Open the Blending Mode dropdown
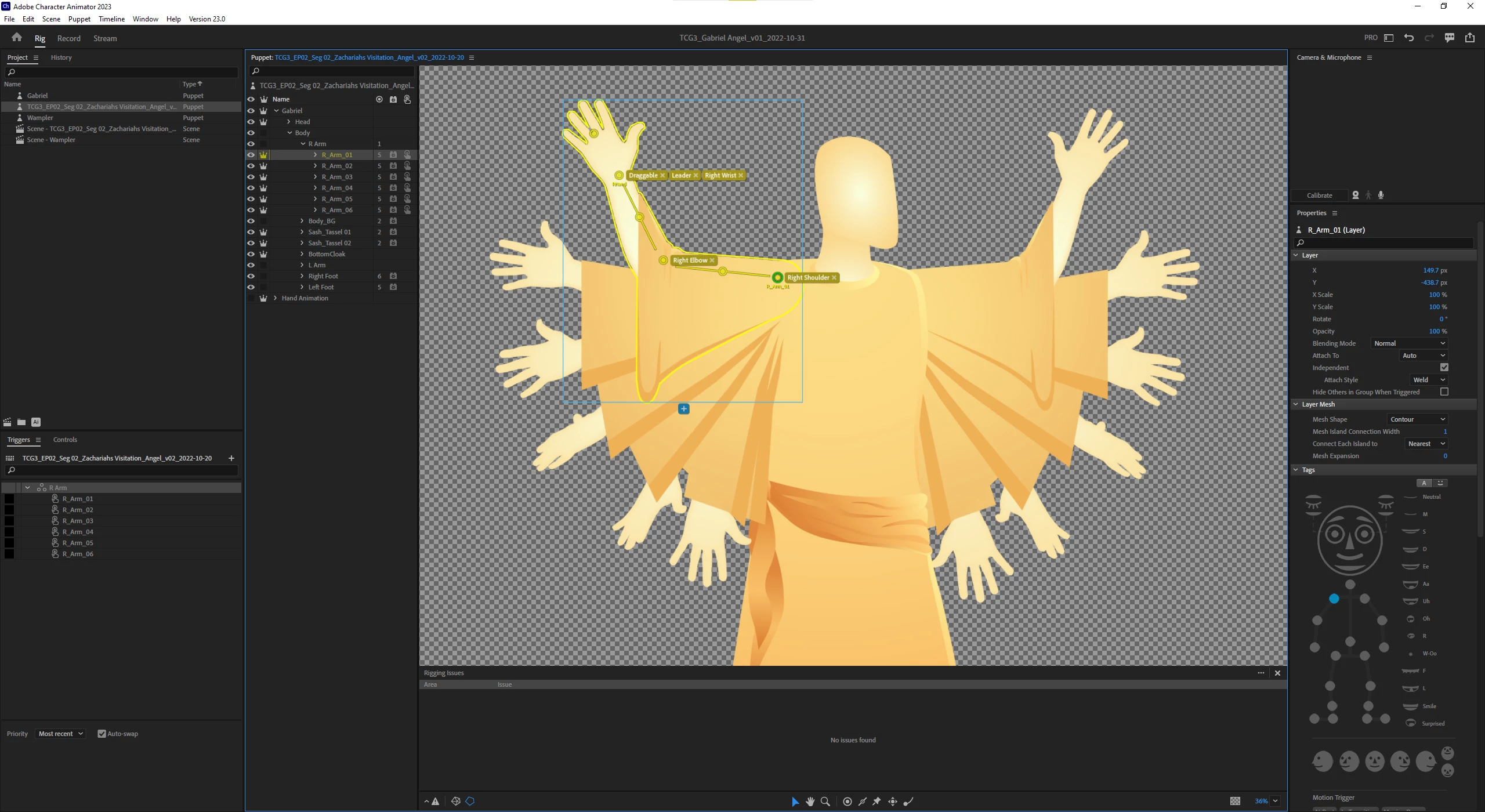 (x=1409, y=343)
